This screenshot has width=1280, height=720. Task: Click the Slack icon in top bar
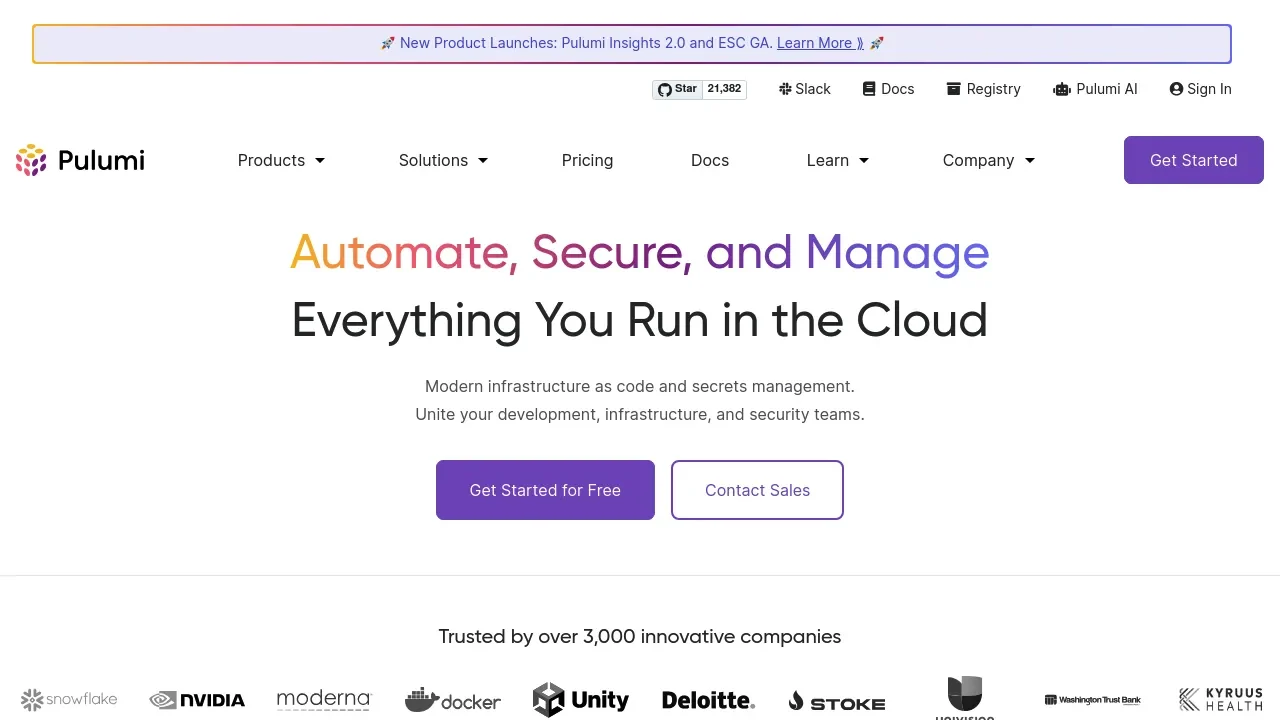tap(785, 89)
